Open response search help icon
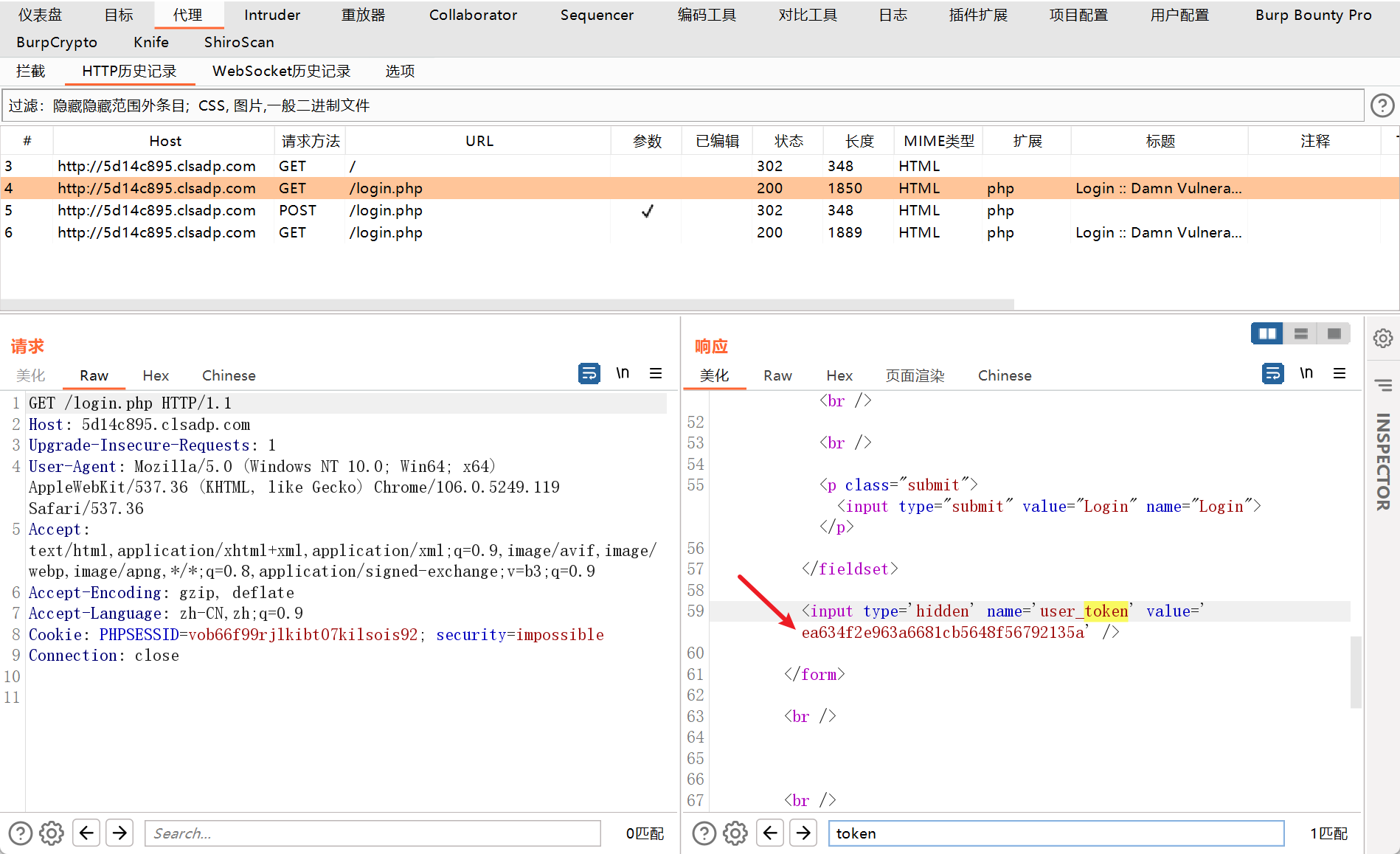The image size is (1400, 854). tap(704, 833)
